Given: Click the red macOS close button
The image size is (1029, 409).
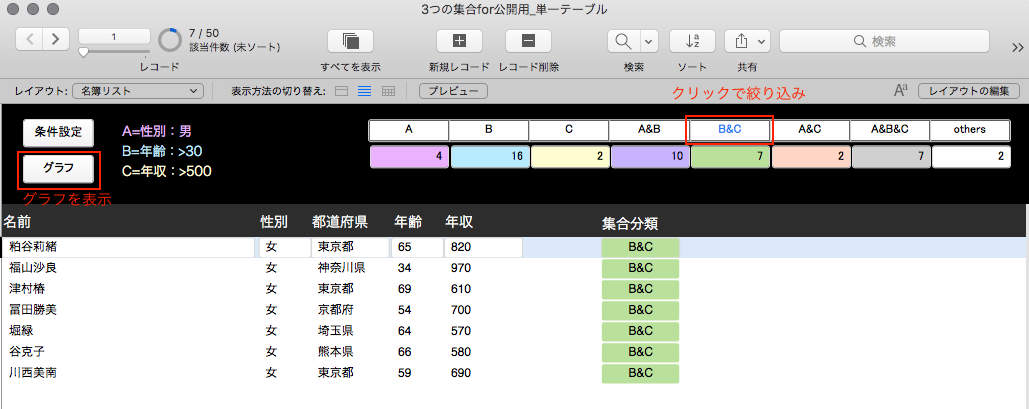Looking at the screenshot, I should 12,9.
